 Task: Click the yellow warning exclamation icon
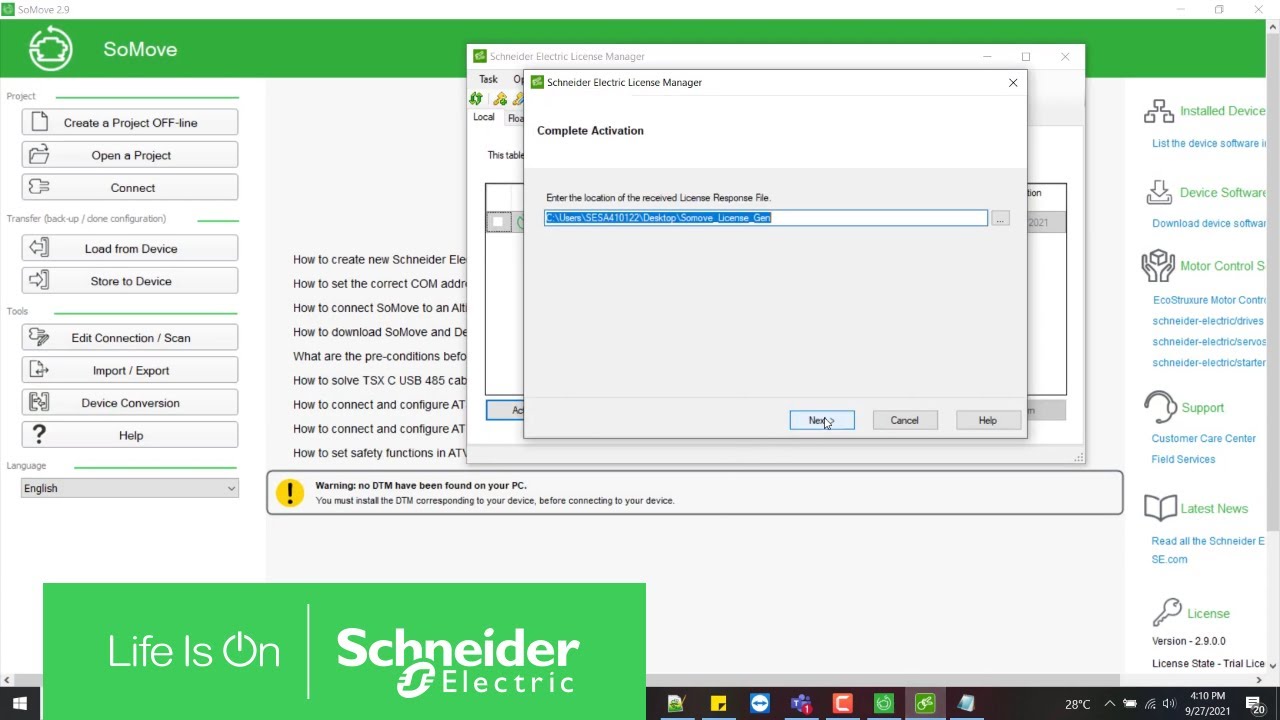(290, 492)
